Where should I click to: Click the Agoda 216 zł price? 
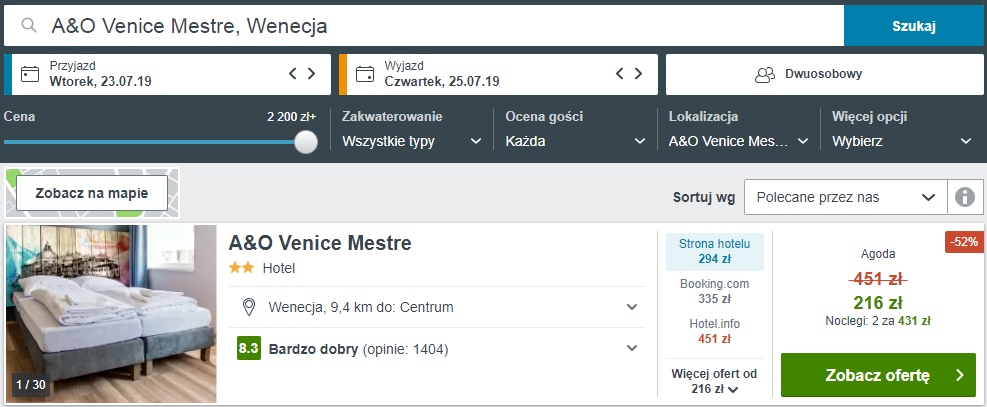click(878, 303)
